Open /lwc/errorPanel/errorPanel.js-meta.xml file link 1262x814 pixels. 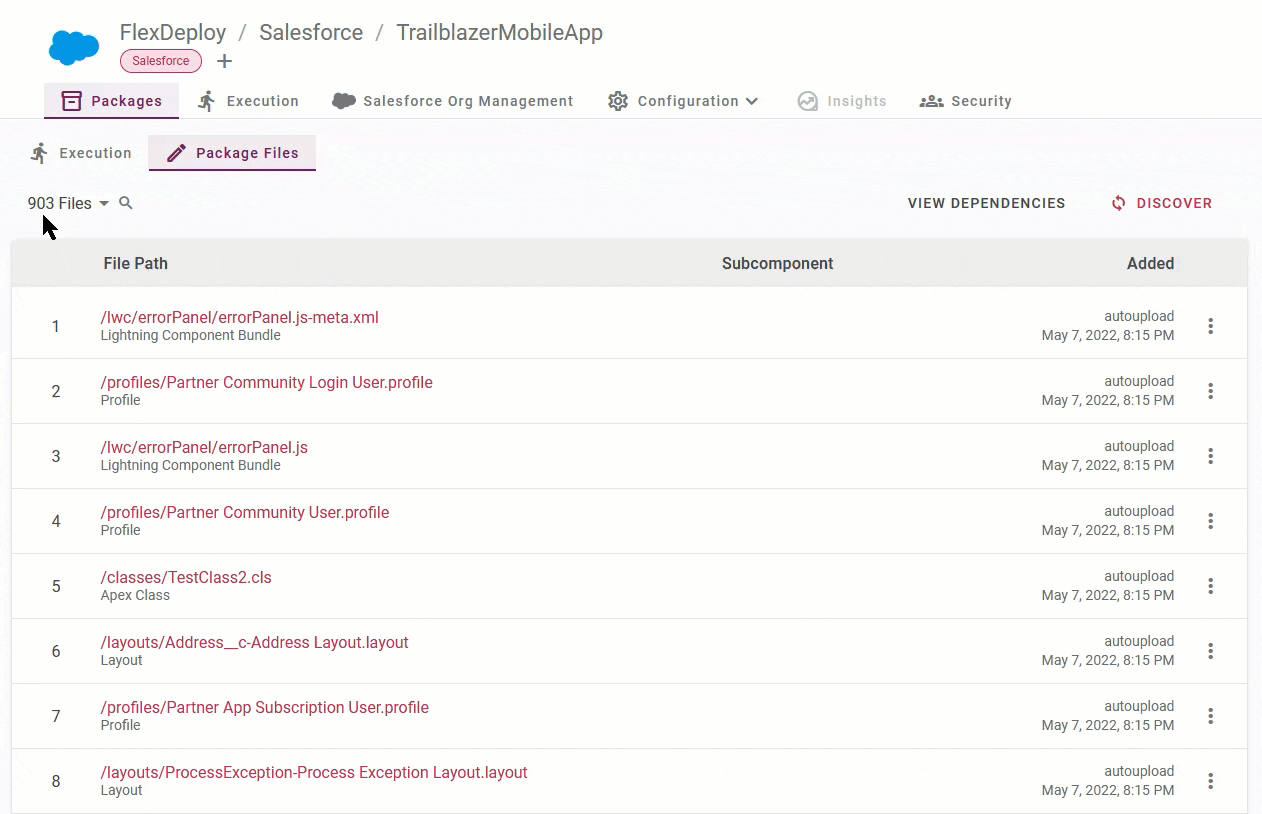240,317
